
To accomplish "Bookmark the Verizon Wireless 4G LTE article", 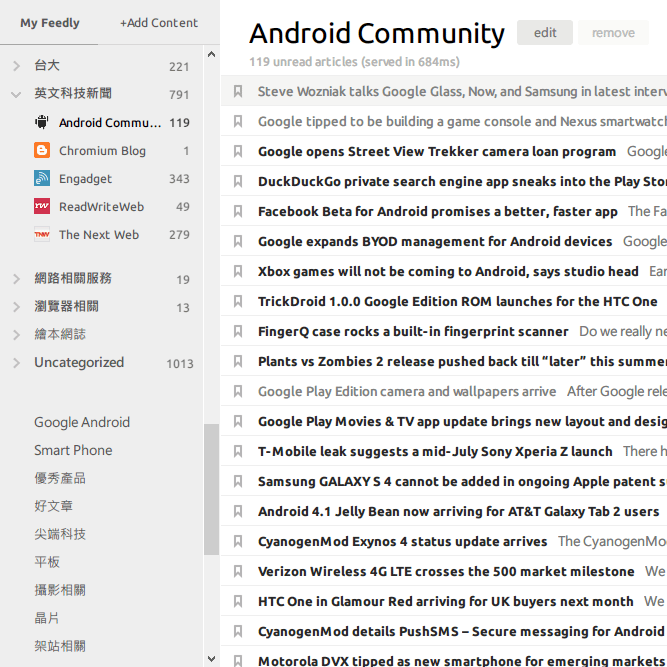I will point(238,571).
